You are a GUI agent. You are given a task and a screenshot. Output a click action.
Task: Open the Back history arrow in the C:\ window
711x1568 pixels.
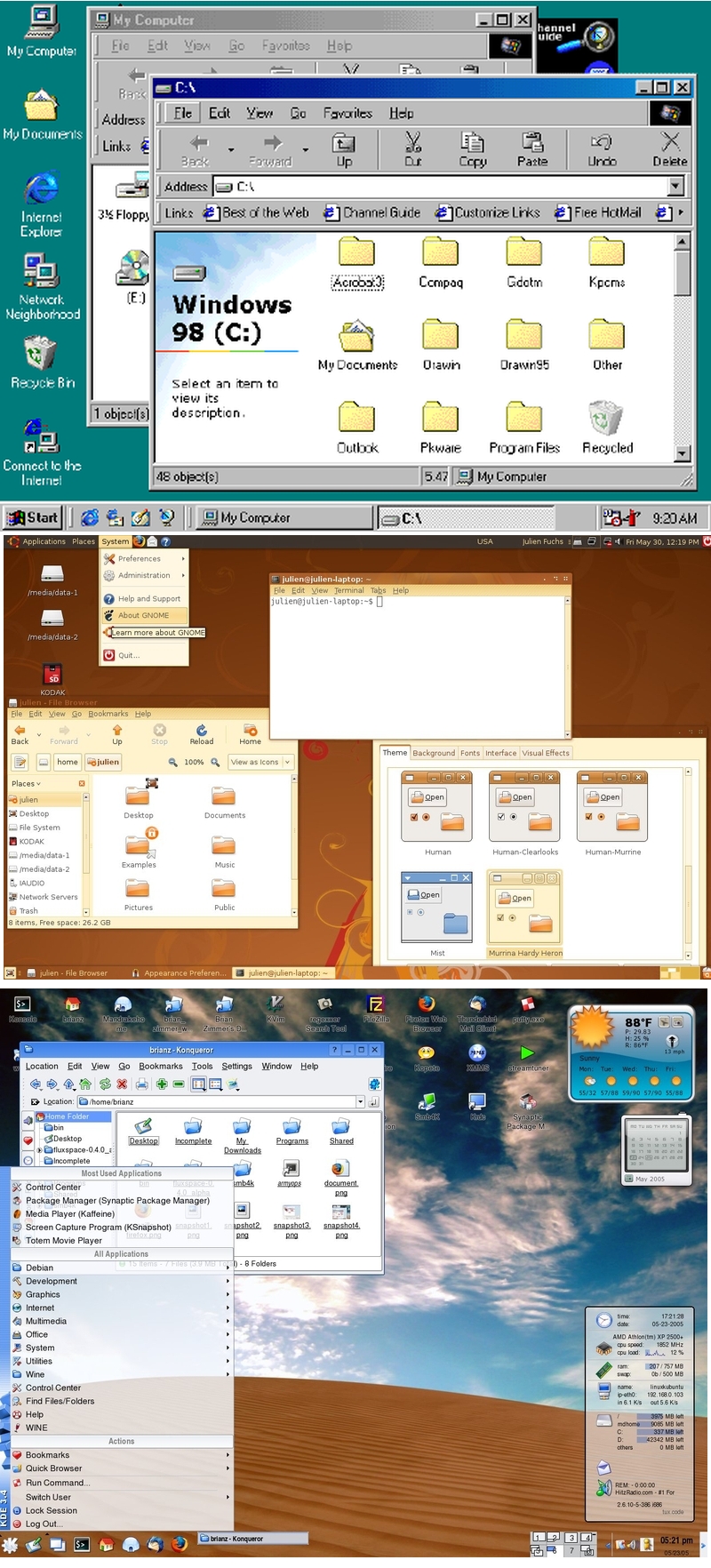231,149
